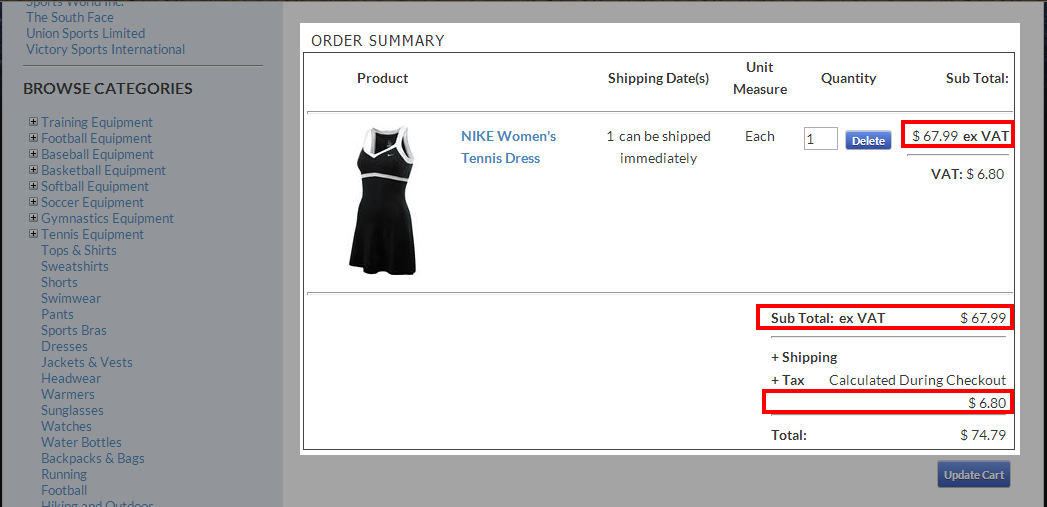Expand the Baseball Equipment category
Image resolution: width=1047 pixels, height=507 pixels.
coord(33,154)
